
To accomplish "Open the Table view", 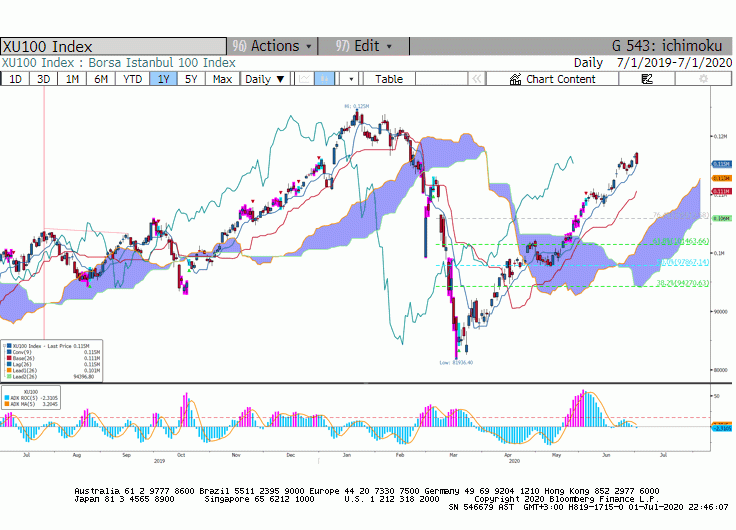I will [x=389, y=79].
